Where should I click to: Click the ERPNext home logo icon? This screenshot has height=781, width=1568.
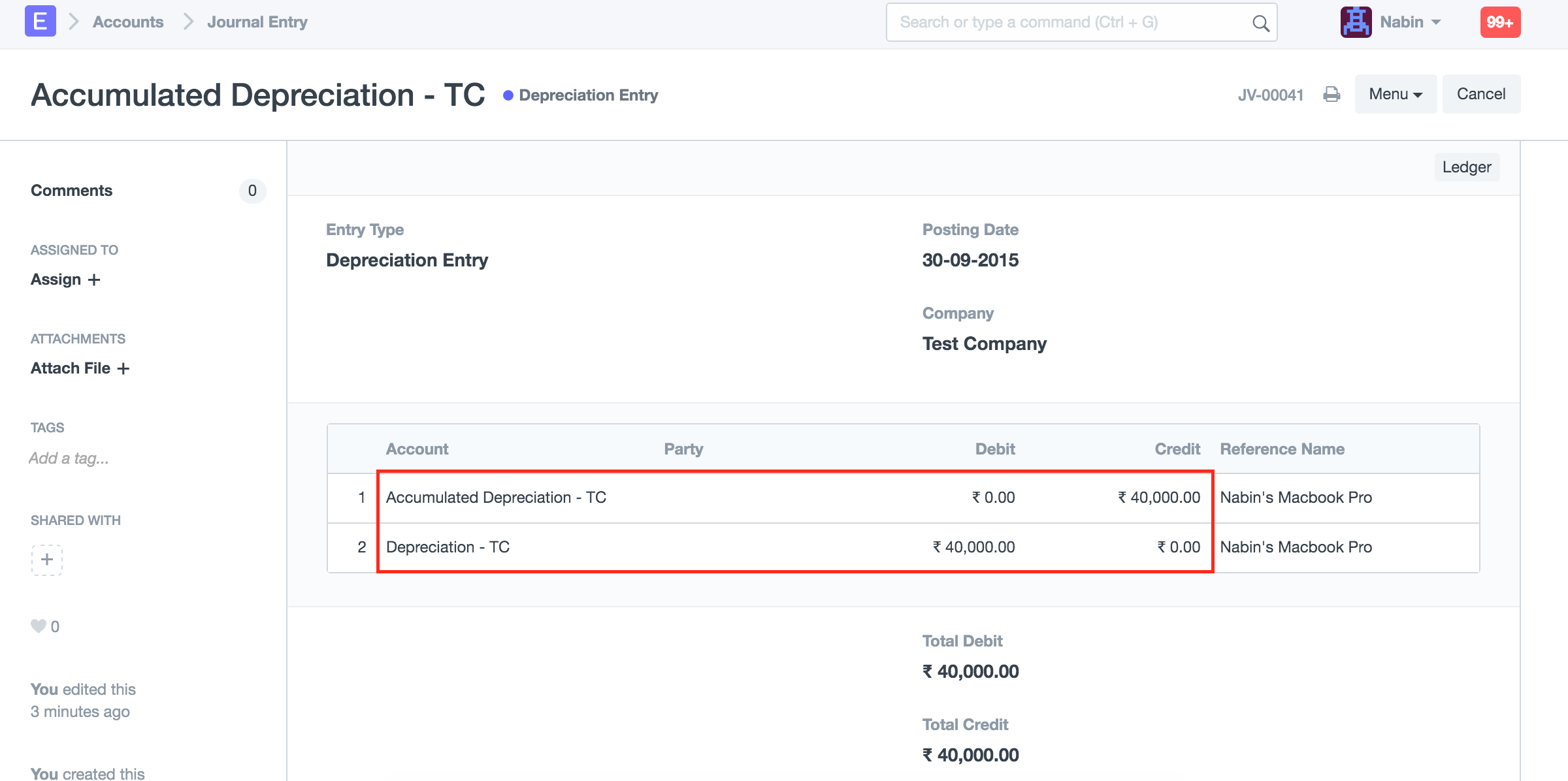click(x=40, y=22)
